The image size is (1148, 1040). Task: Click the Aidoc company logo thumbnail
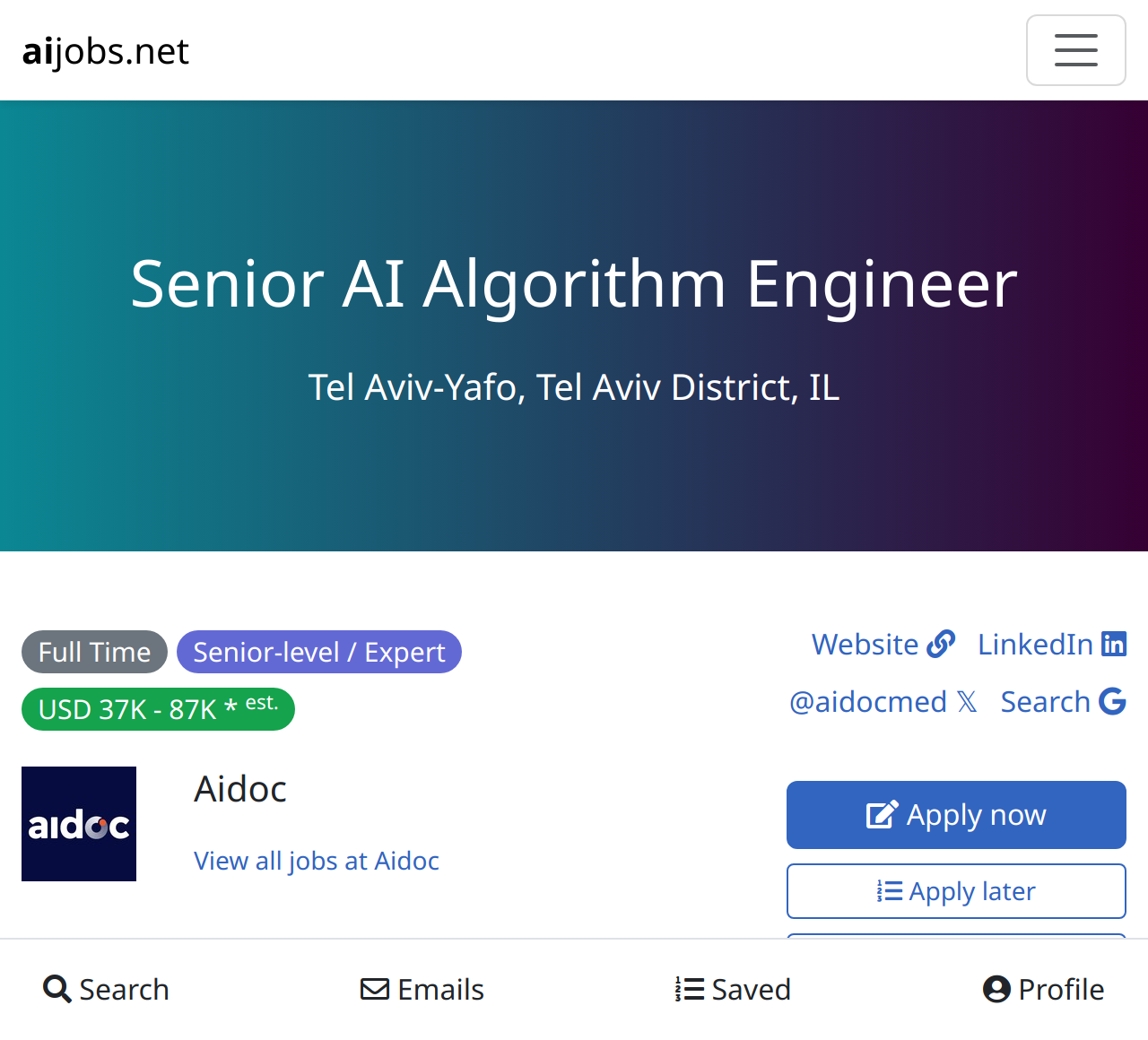click(x=79, y=824)
